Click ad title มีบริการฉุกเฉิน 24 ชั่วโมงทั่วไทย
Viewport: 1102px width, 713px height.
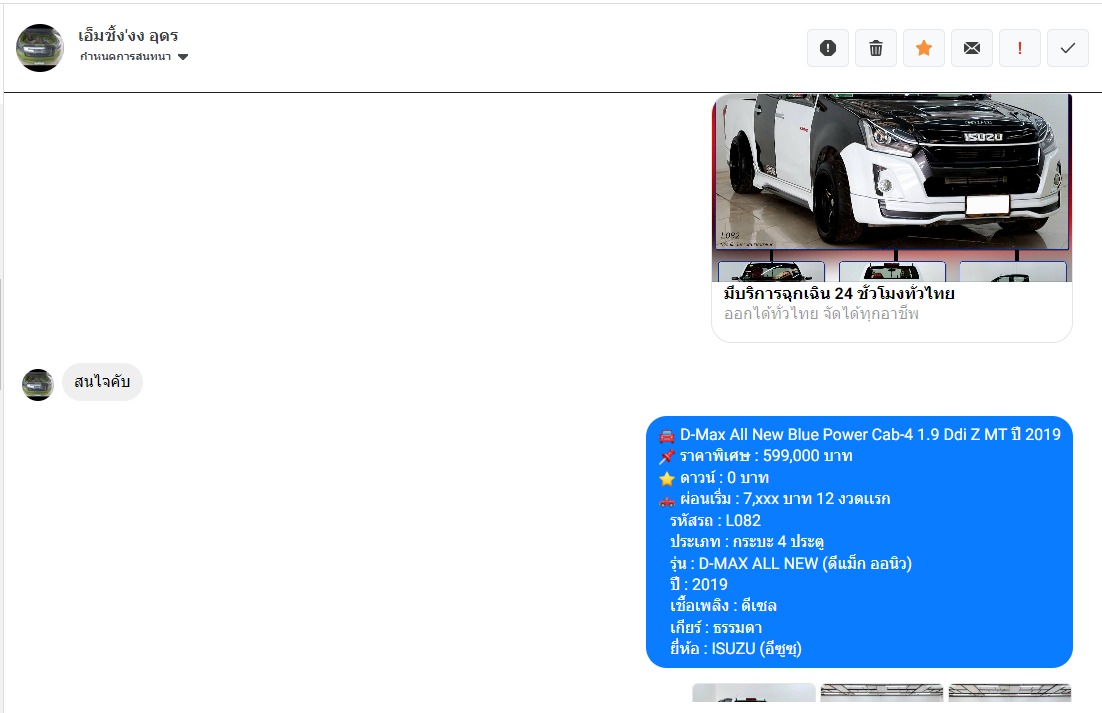coord(839,293)
